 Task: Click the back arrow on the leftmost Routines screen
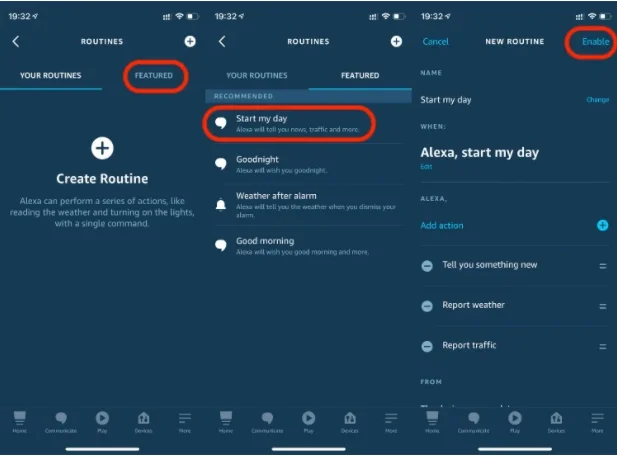coord(16,41)
